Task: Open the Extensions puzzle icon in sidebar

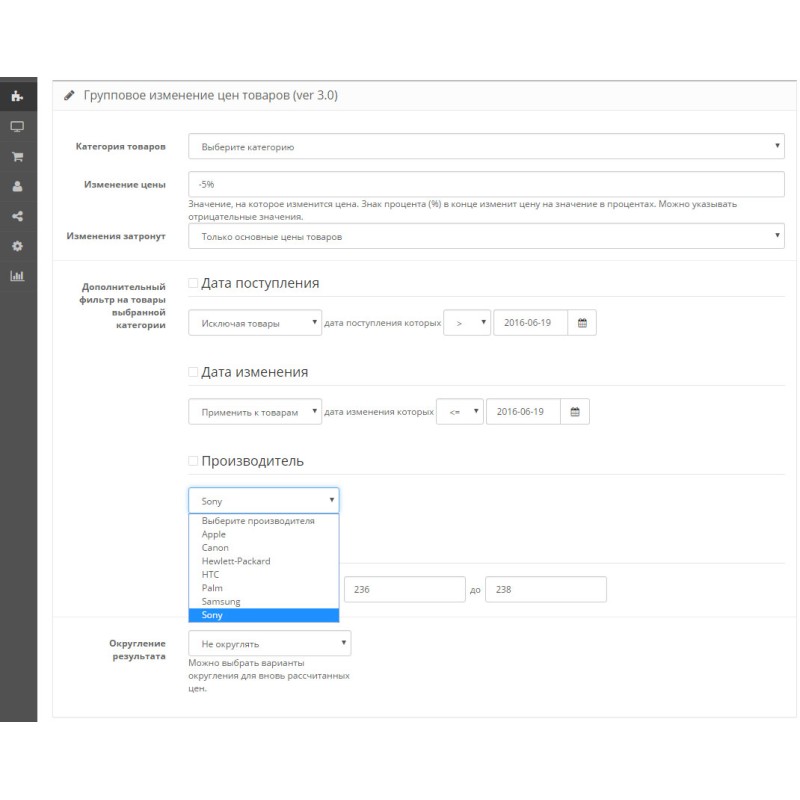Action: [x=16, y=97]
